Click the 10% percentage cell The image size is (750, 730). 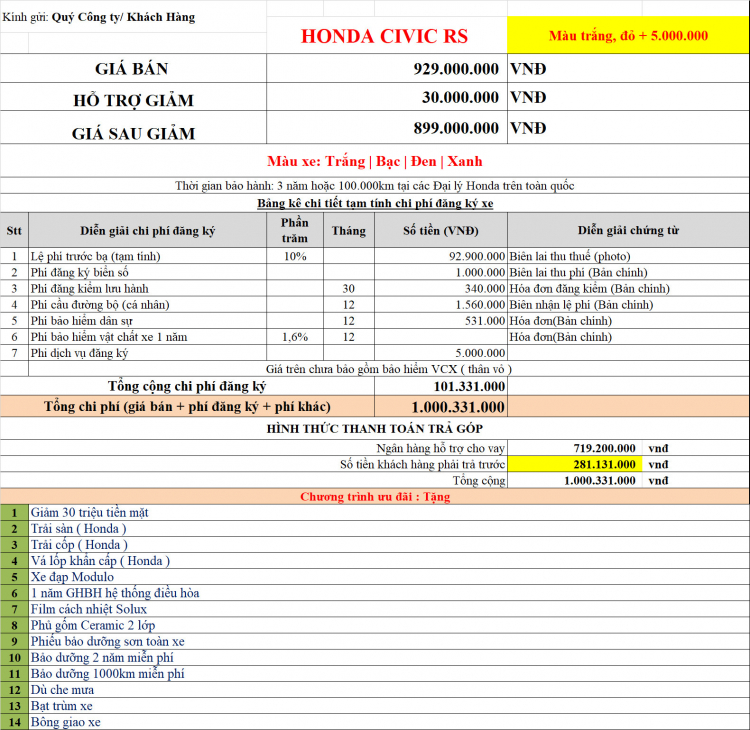coord(295,256)
